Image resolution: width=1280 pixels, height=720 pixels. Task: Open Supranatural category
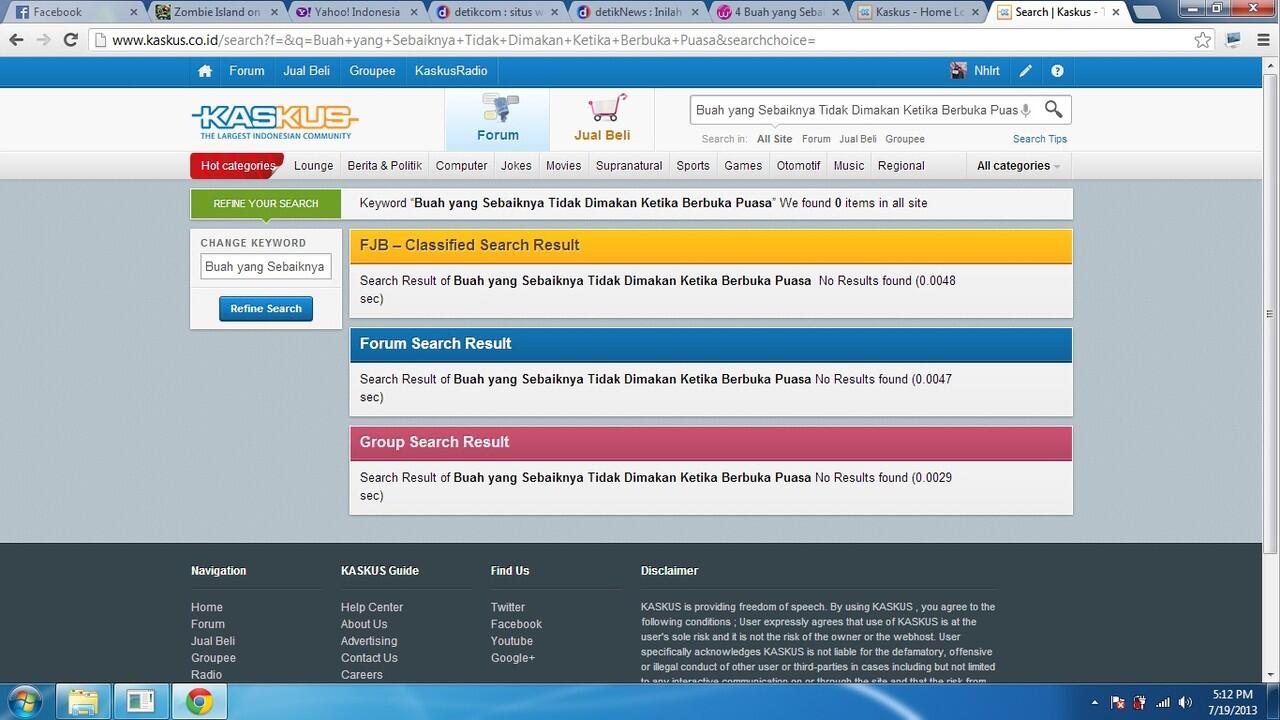[629, 166]
